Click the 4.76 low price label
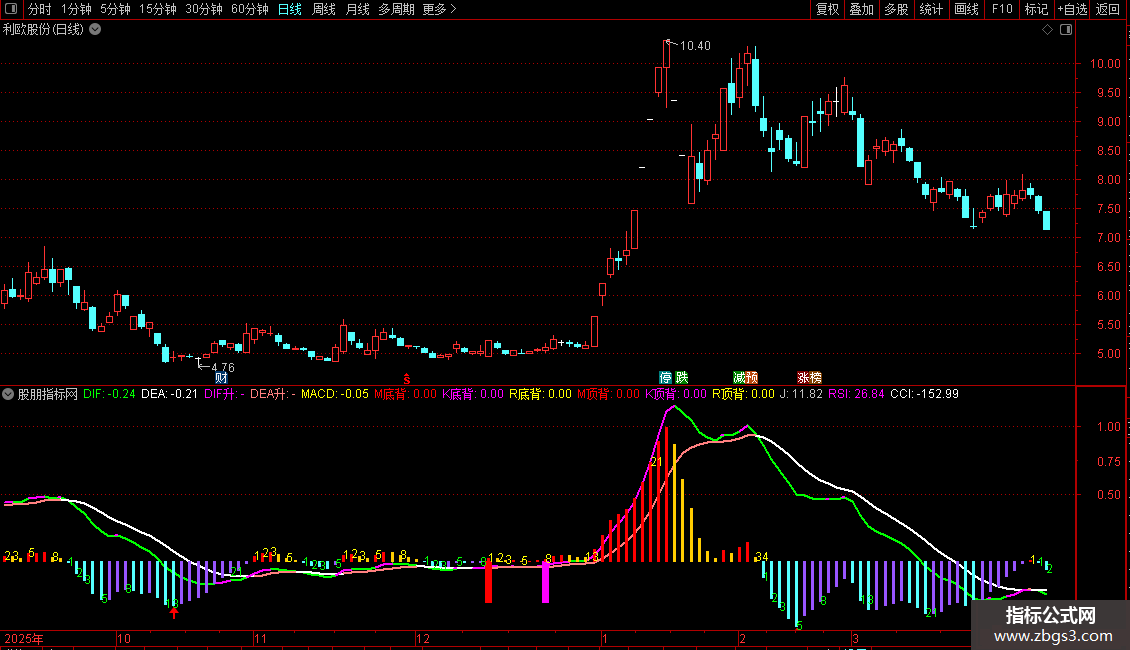Image resolution: width=1130 pixels, height=650 pixels. point(223,368)
